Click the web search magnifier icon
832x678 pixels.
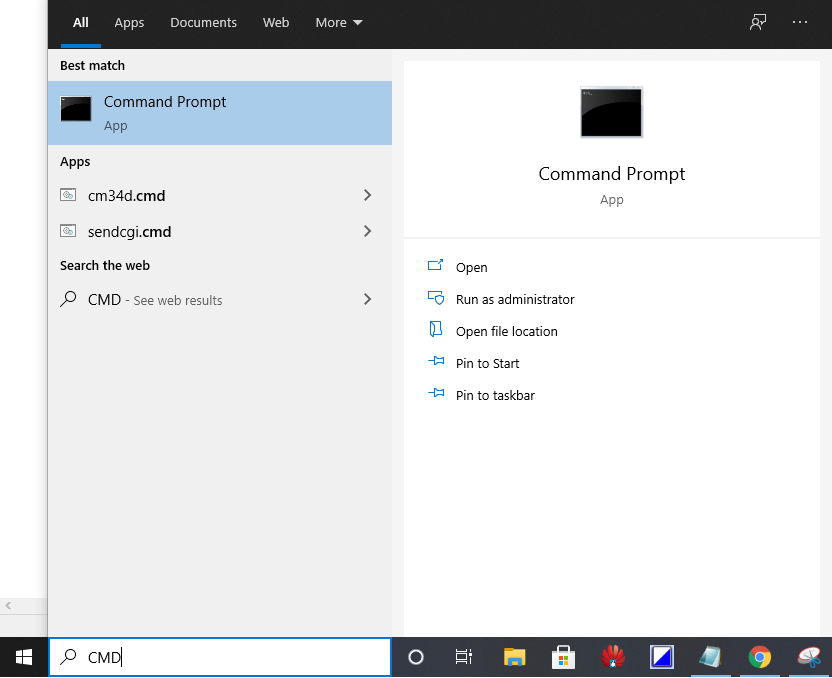coord(68,299)
